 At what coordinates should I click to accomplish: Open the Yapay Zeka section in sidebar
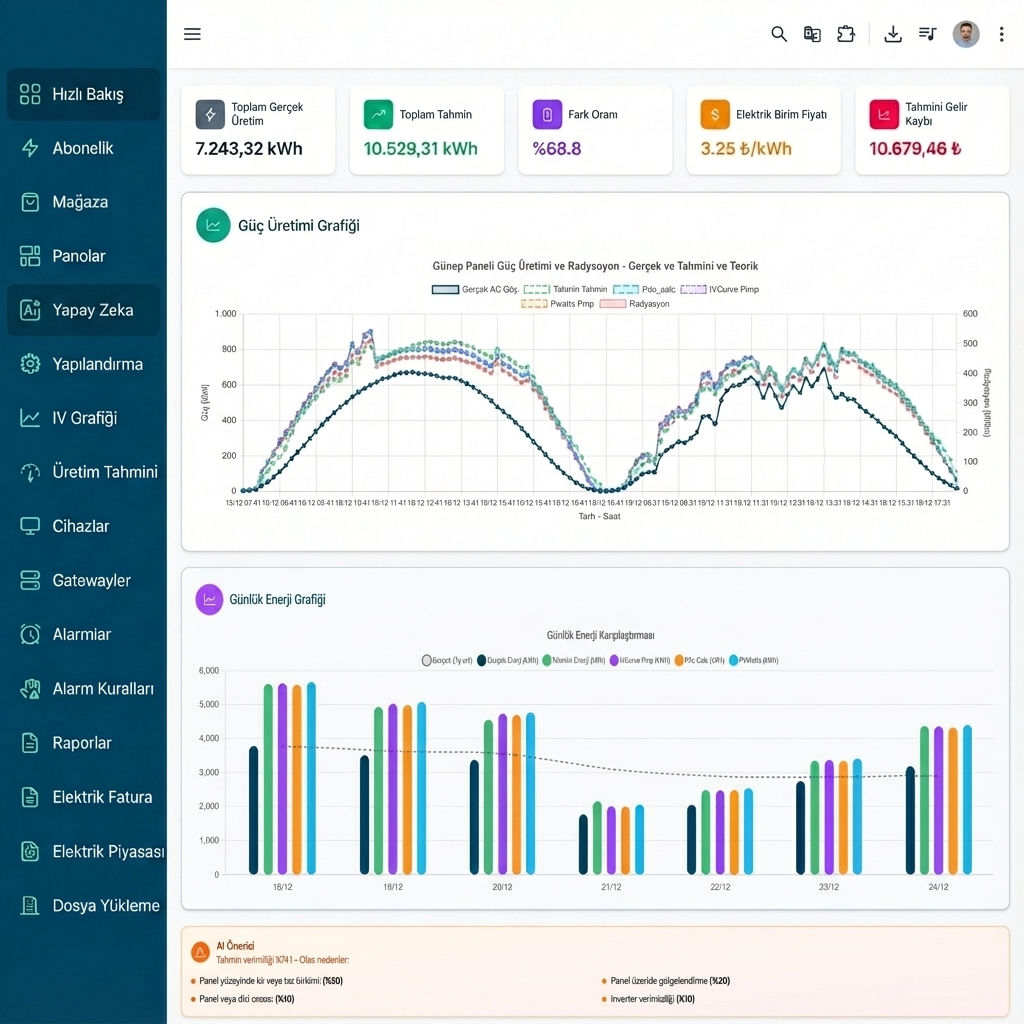pos(85,310)
